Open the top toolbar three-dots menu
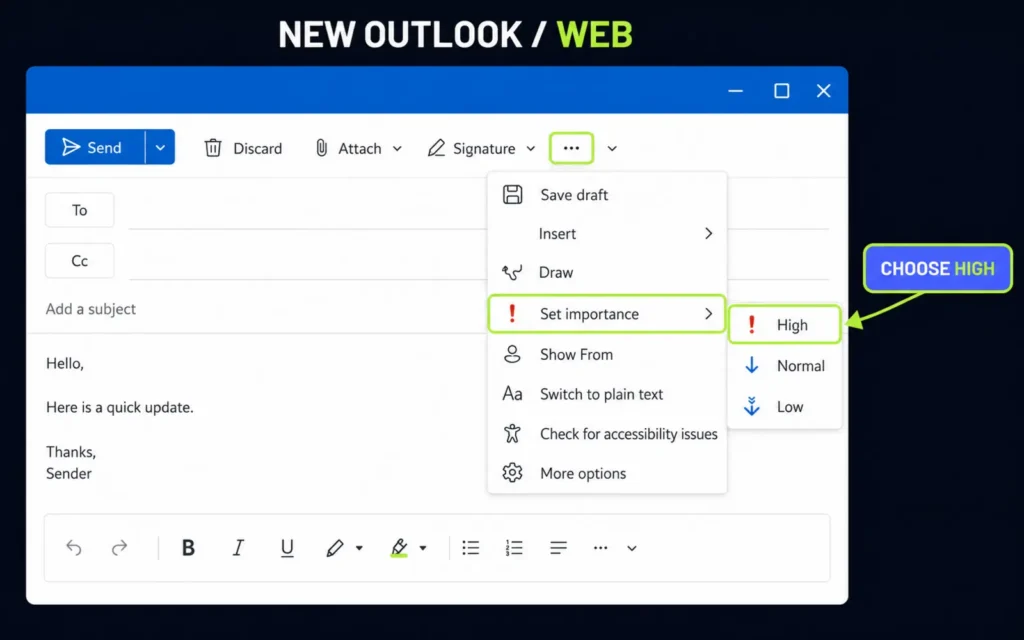Viewport: 1024px width, 640px height. click(x=571, y=148)
